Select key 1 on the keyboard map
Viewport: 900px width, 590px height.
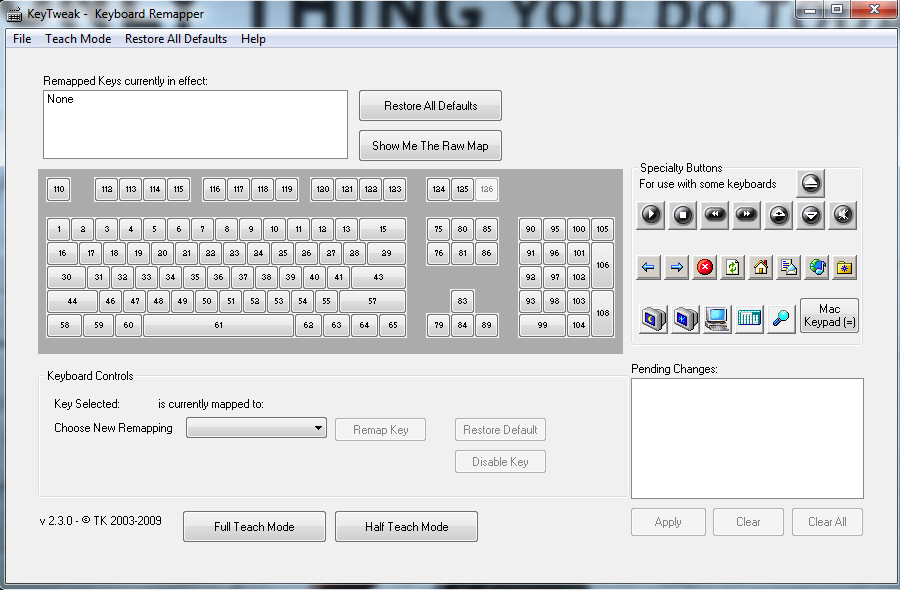(x=59, y=230)
